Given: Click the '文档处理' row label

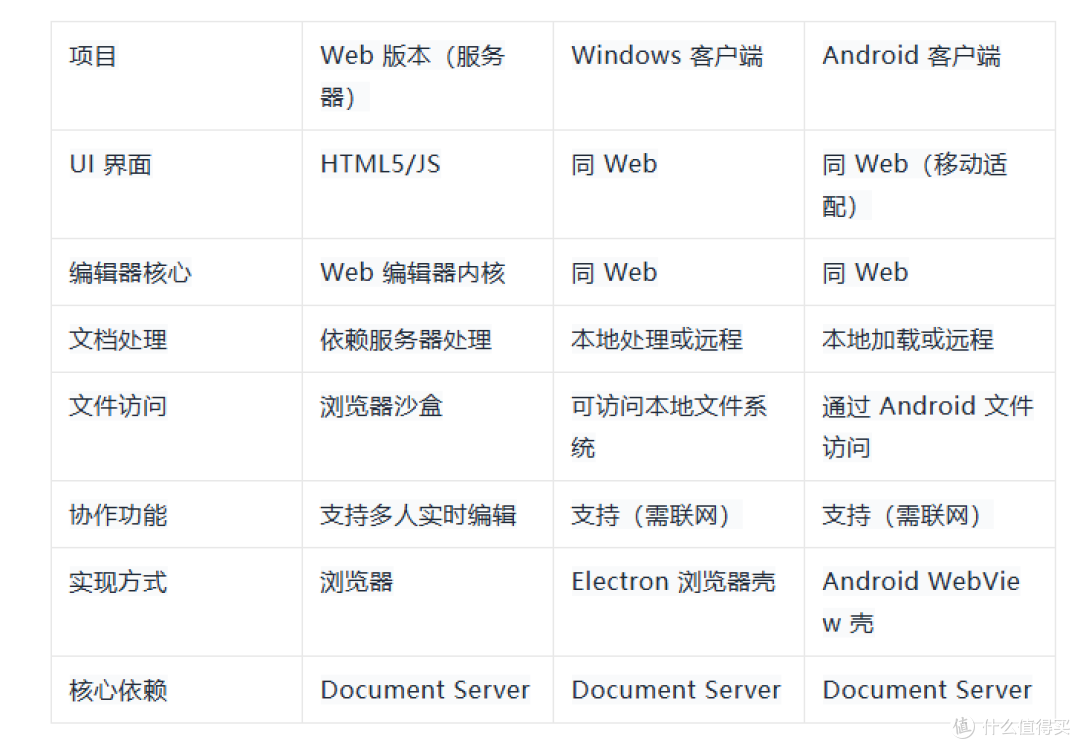Looking at the screenshot, I should click(x=118, y=340).
